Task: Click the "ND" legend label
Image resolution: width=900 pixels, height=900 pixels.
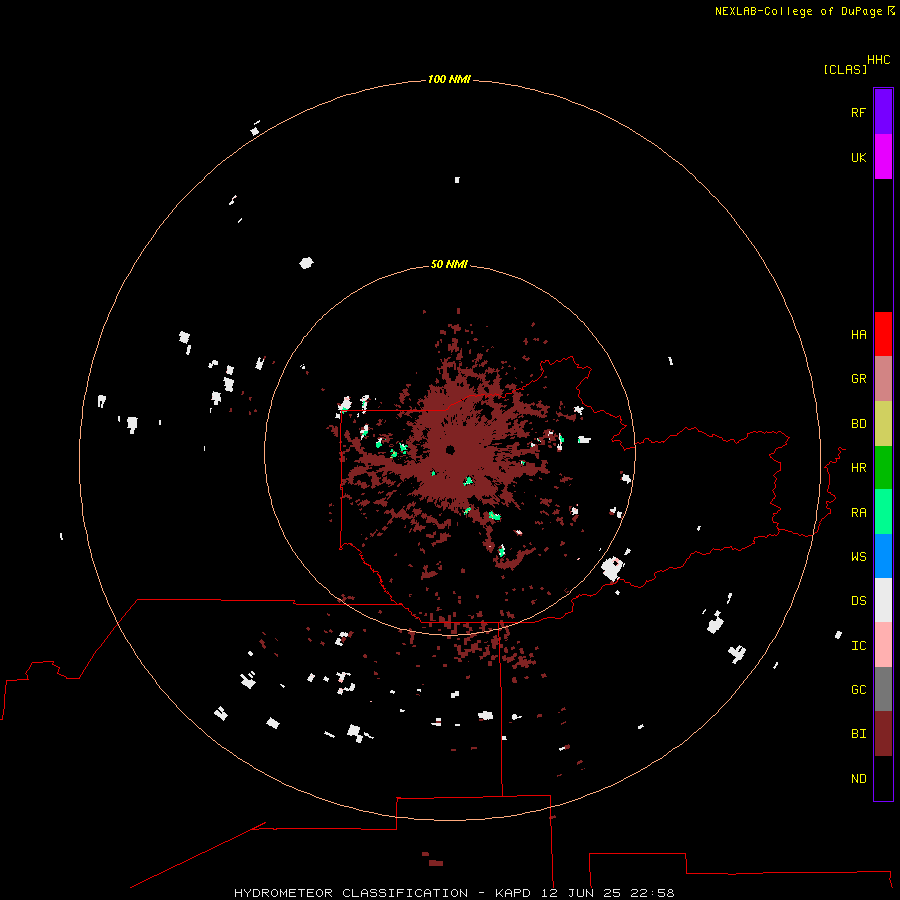Action: coord(858,778)
